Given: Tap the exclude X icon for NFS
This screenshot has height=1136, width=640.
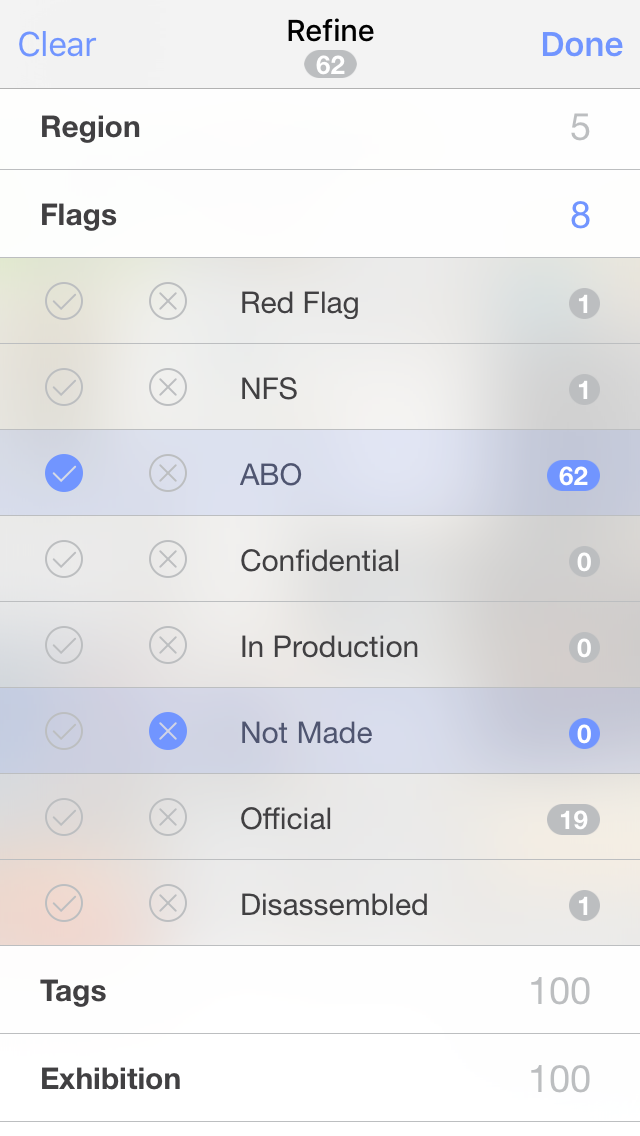Looking at the screenshot, I should point(168,387).
